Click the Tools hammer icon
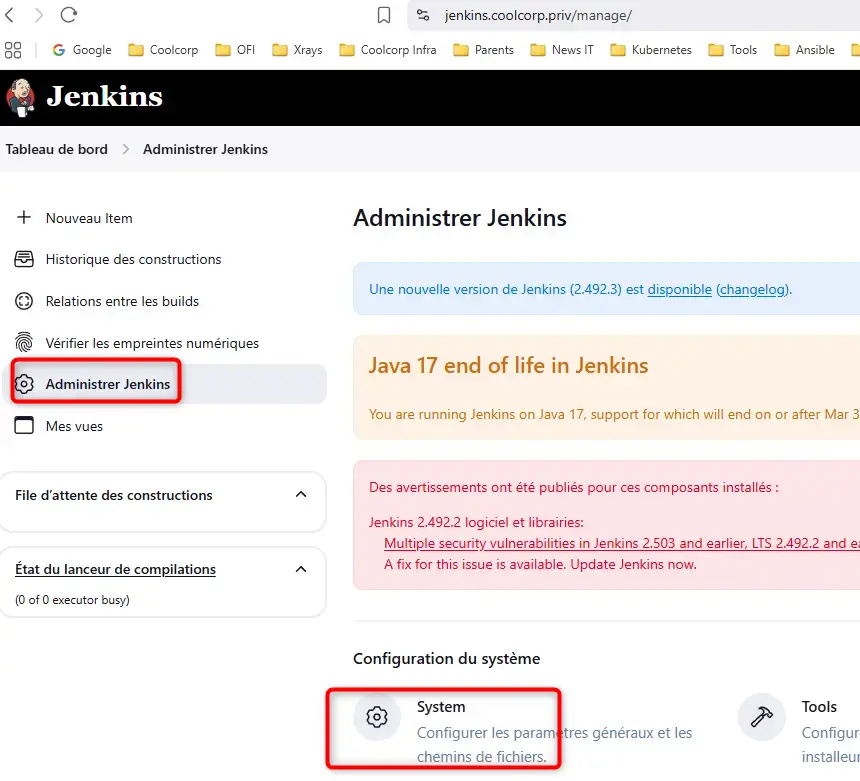Screen dimensions: 860x781 [762, 717]
